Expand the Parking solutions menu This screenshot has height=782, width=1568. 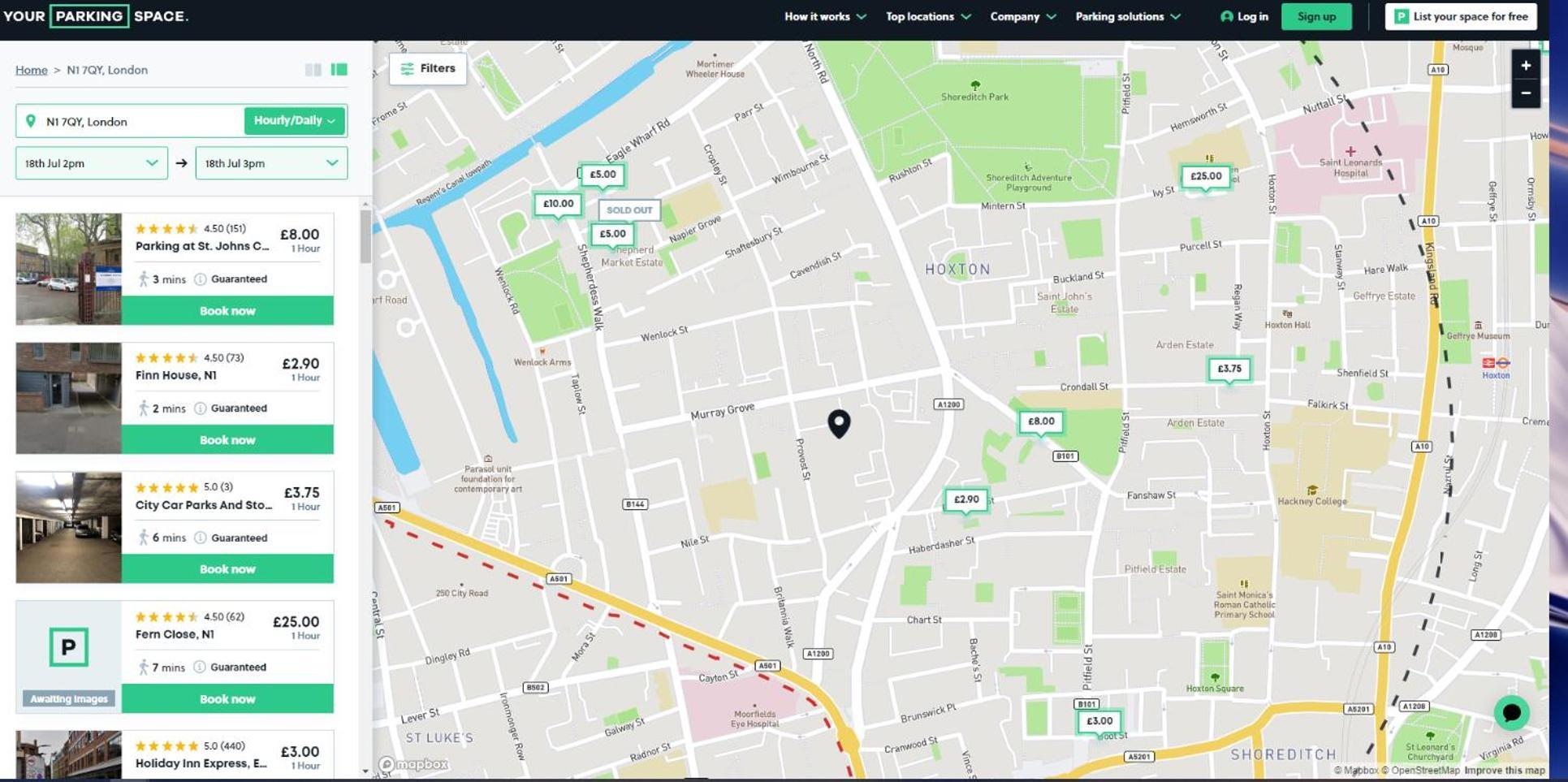(1128, 16)
